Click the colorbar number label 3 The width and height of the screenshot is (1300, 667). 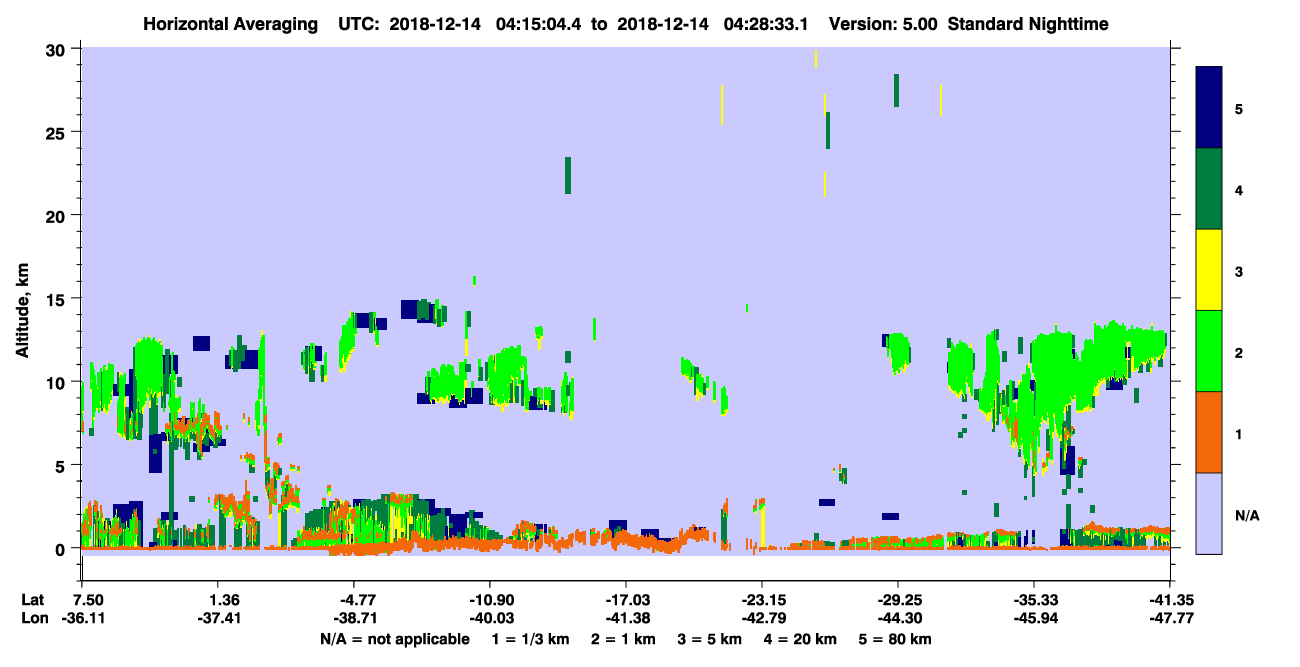point(1239,271)
